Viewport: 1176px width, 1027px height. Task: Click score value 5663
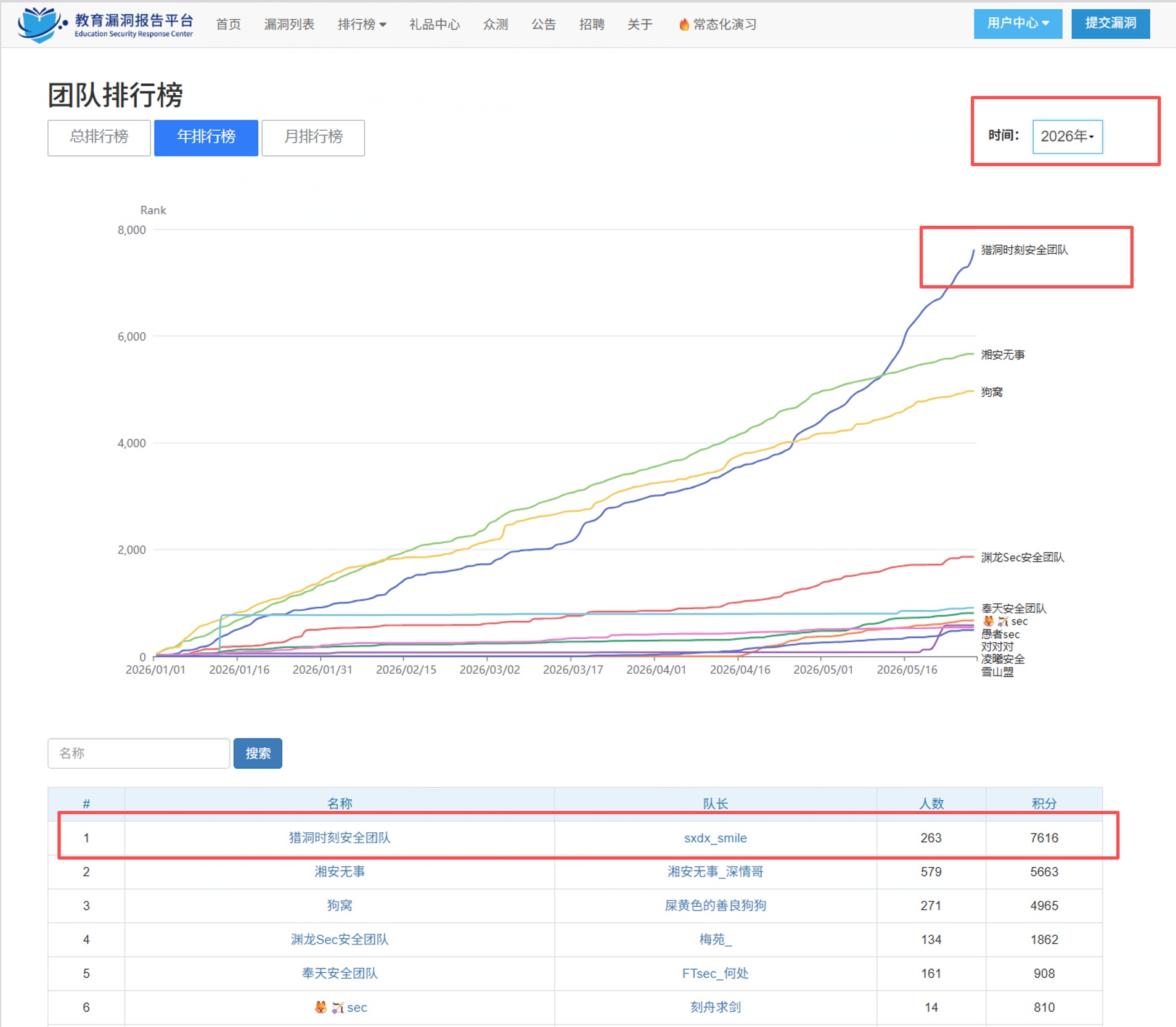1043,872
